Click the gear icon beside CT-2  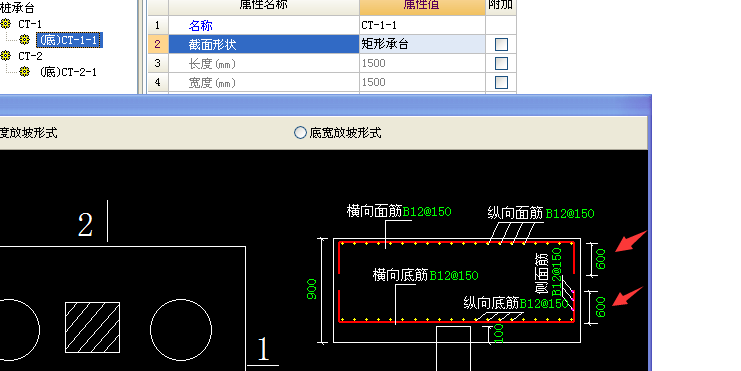6,56
